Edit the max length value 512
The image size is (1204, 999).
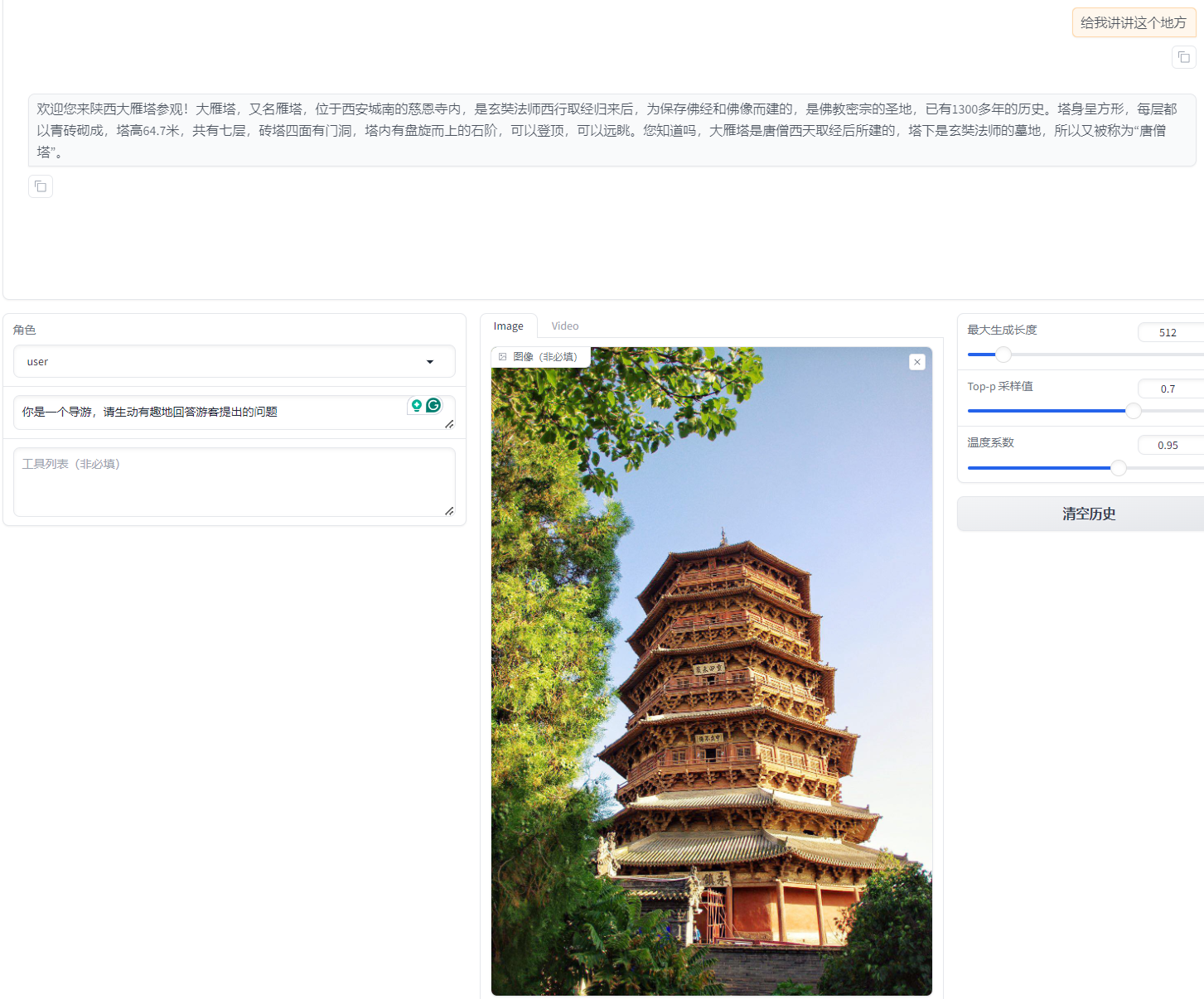pos(1170,332)
